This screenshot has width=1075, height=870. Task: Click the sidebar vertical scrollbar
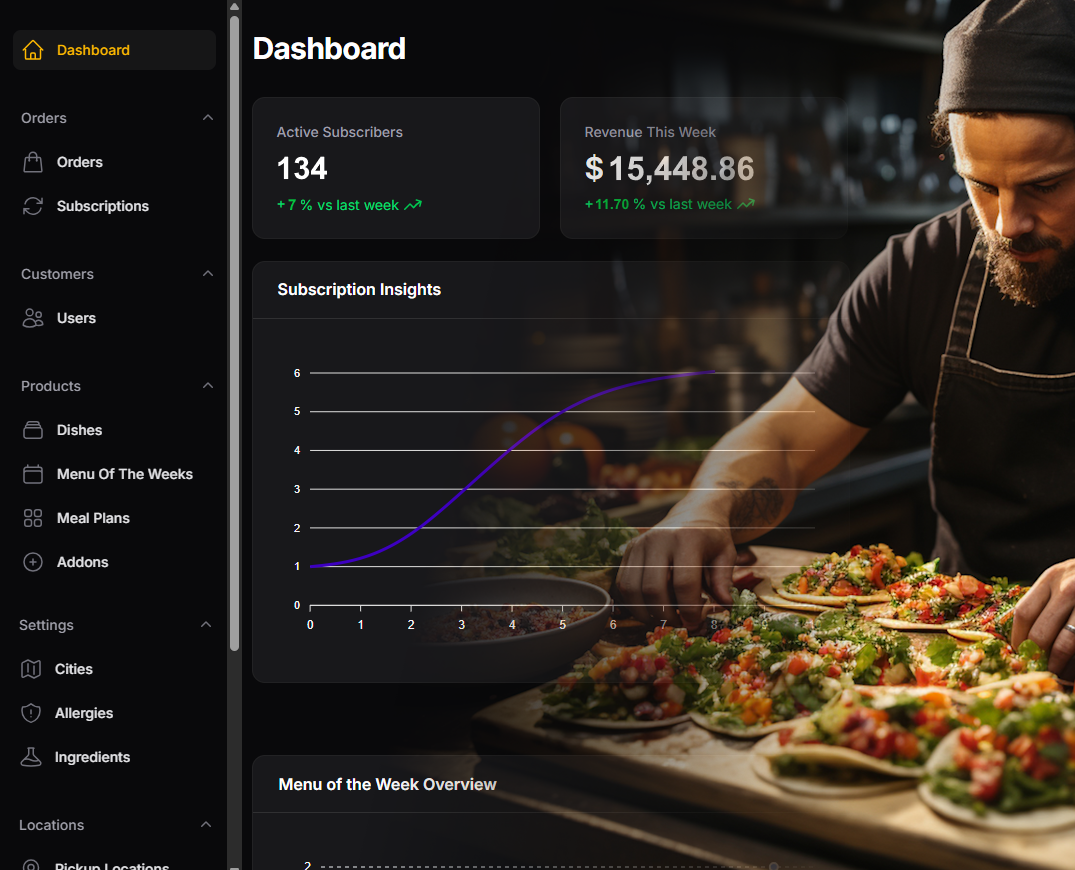(234, 330)
